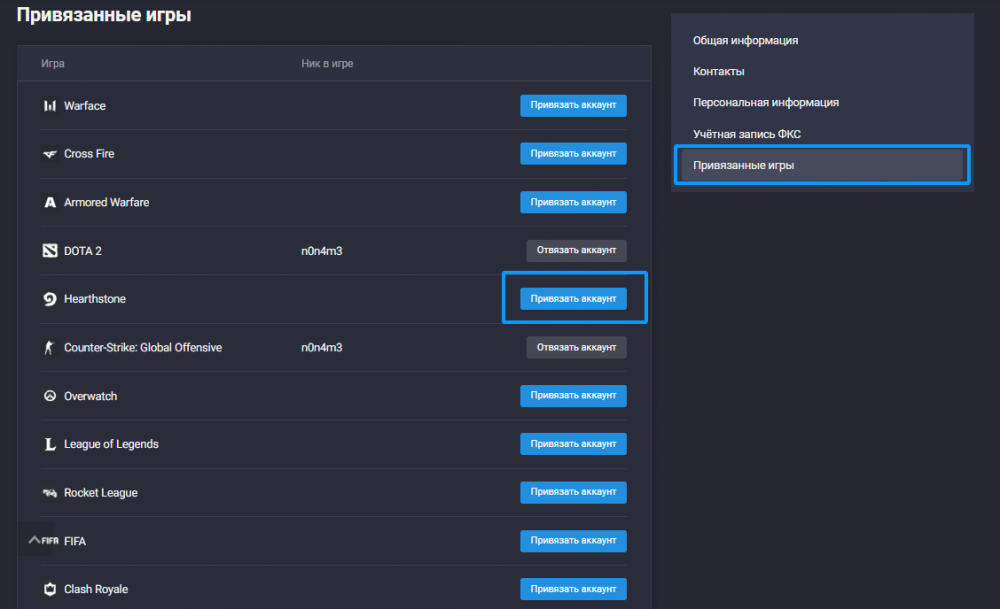
Task: Link an account for Cross Fire
Action: (573, 154)
